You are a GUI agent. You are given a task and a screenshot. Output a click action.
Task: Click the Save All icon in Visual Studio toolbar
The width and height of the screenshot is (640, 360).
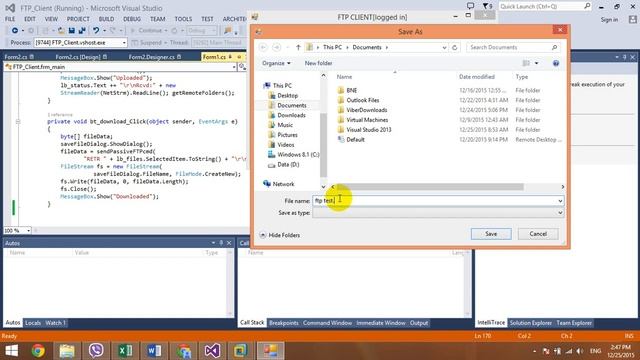82,31
